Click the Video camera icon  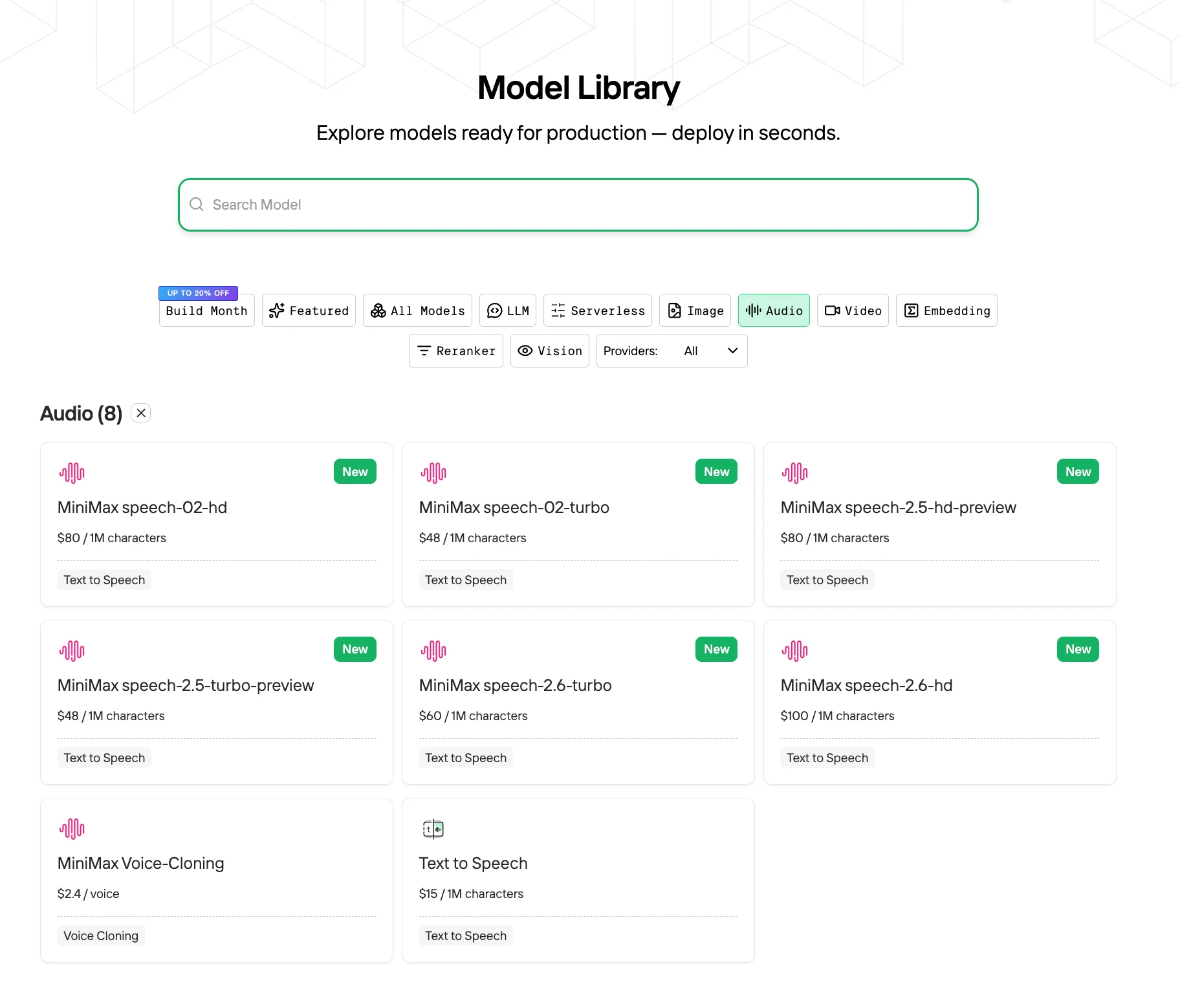click(832, 311)
